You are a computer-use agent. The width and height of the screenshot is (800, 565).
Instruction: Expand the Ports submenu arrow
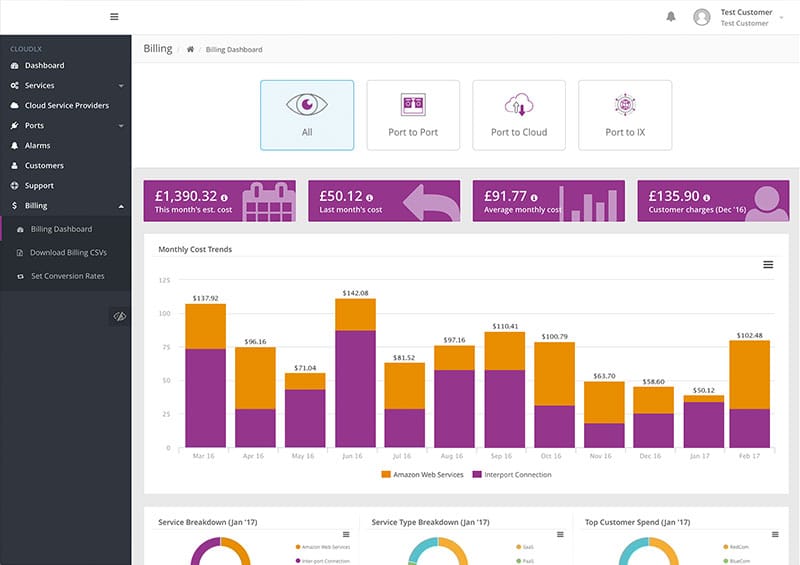pos(121,126)
